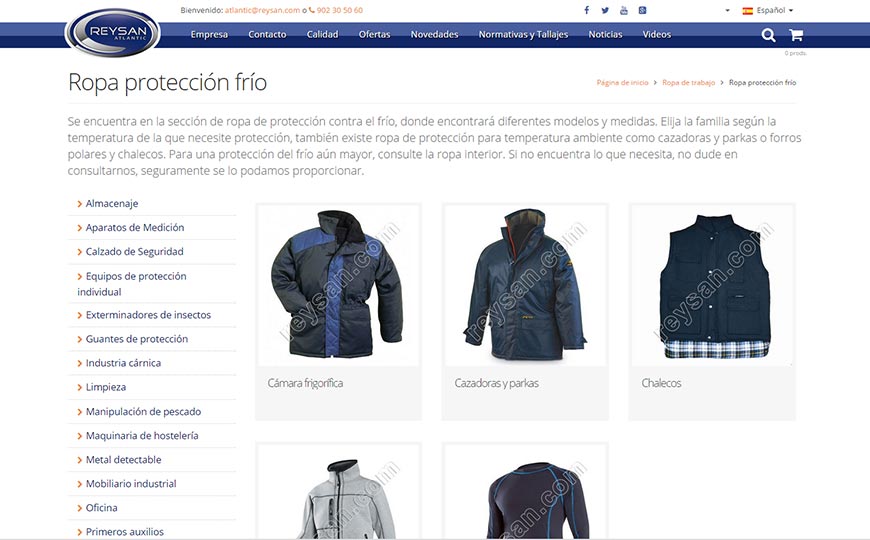
Task: Open the Oficina category
Action: click(x=102, y=507)
